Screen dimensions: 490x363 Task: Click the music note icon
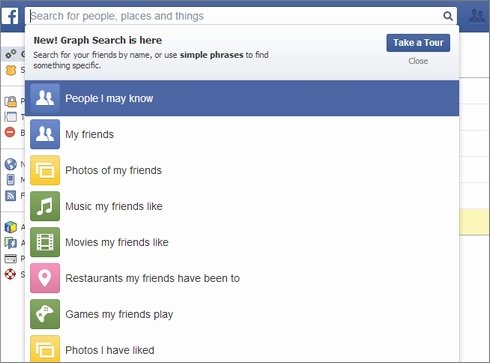coord(45,206)
